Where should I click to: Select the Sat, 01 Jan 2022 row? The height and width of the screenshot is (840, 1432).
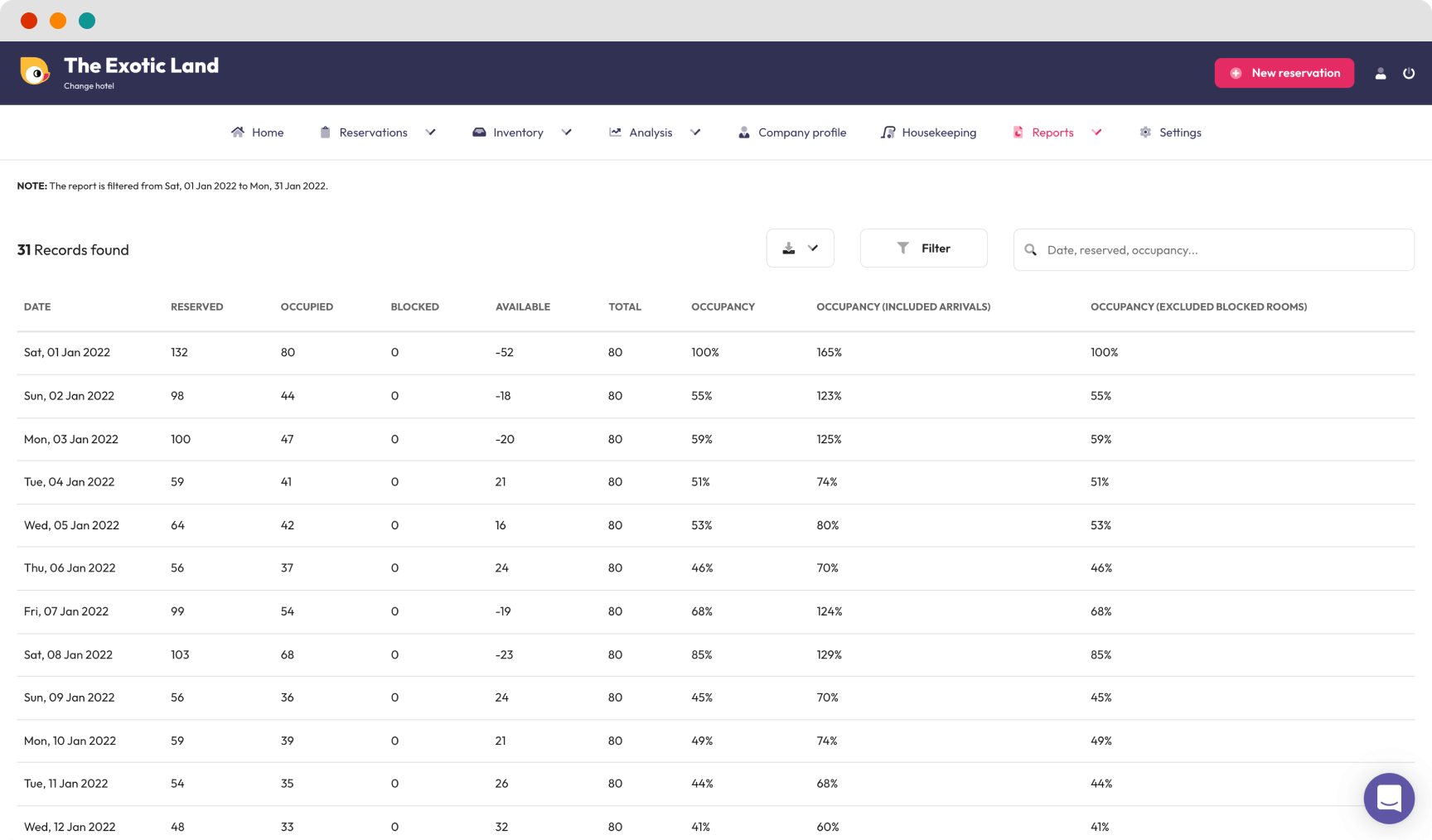coord(67,353)
